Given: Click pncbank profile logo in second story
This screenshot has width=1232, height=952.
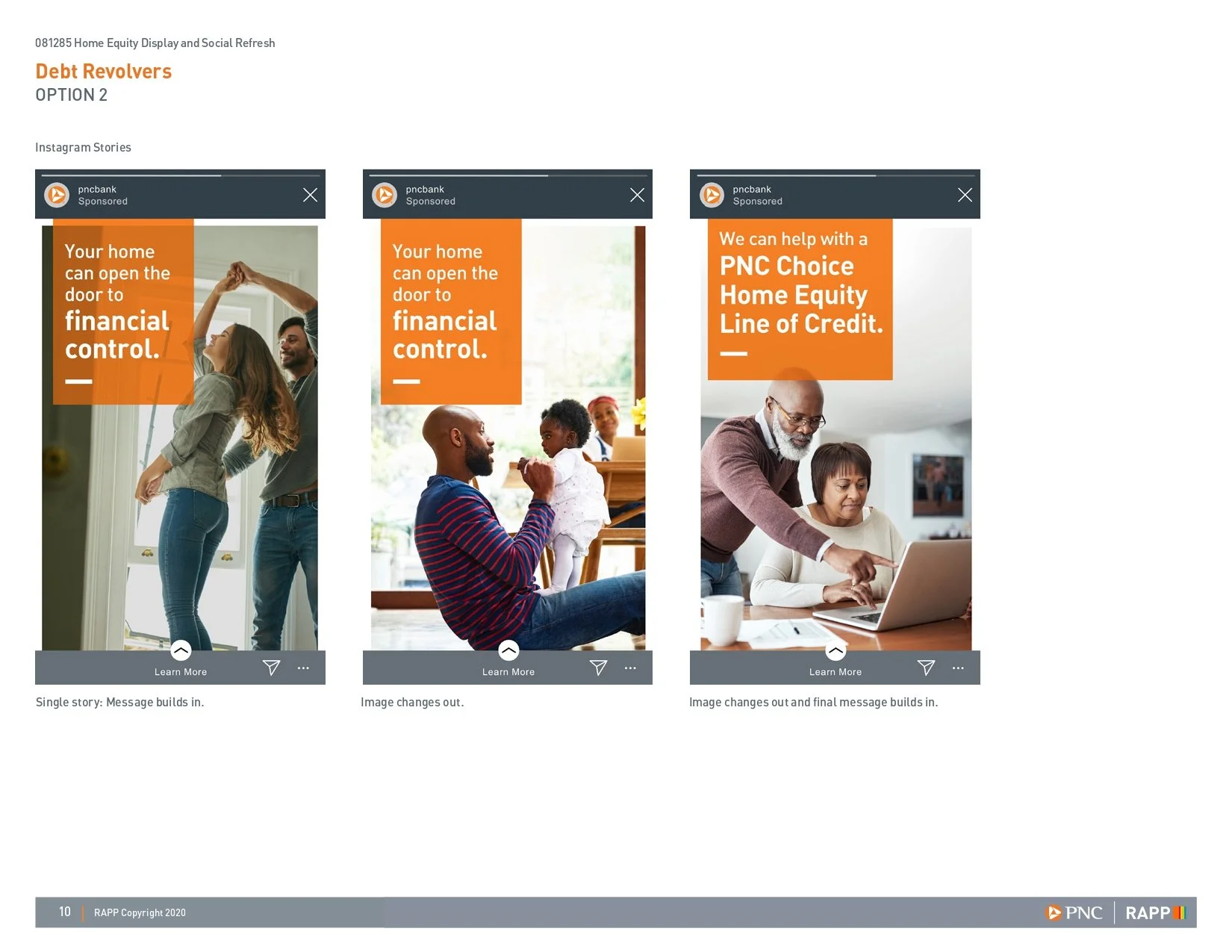Looking at the screenshot, I should [385, 195].
